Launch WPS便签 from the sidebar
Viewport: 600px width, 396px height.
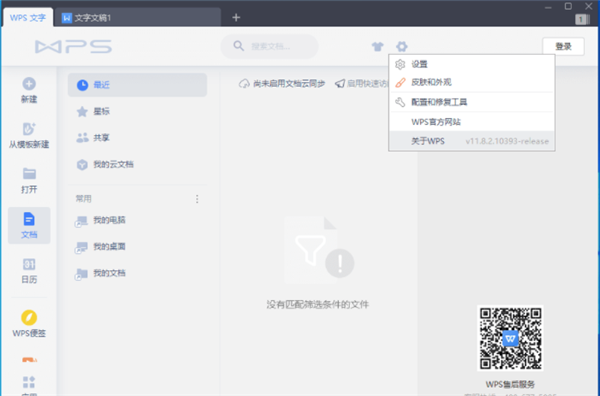click(29, 324)
